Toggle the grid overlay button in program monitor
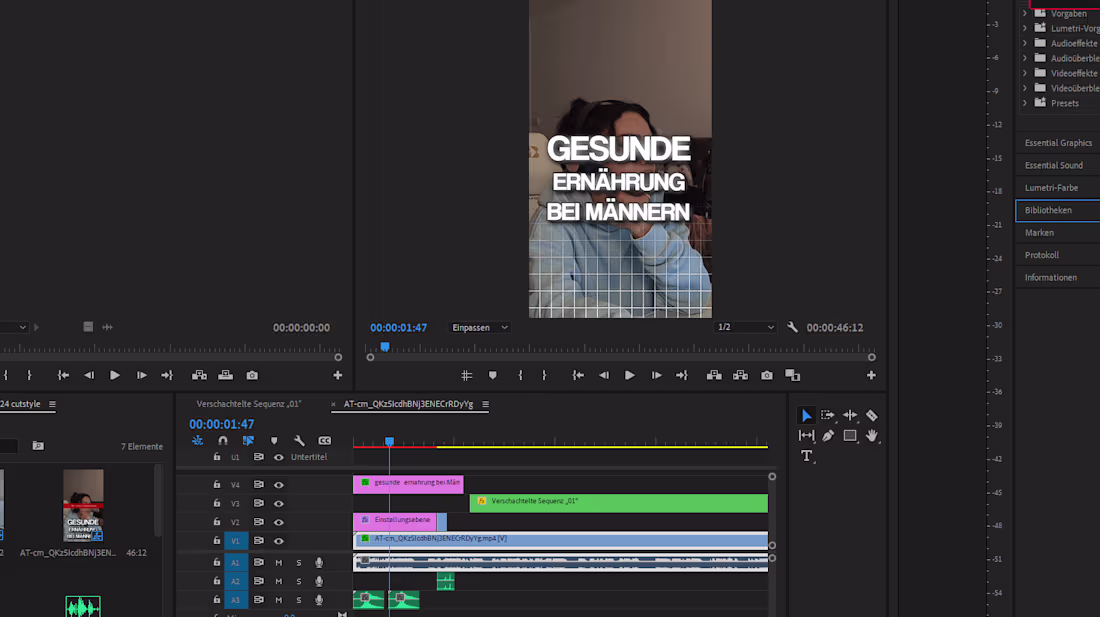 click(x=467, y=376)
